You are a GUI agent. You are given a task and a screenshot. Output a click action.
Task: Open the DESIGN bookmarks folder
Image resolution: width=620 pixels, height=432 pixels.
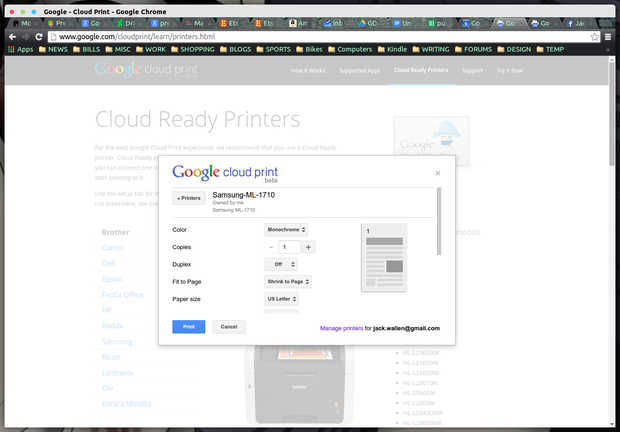(514, 49)
